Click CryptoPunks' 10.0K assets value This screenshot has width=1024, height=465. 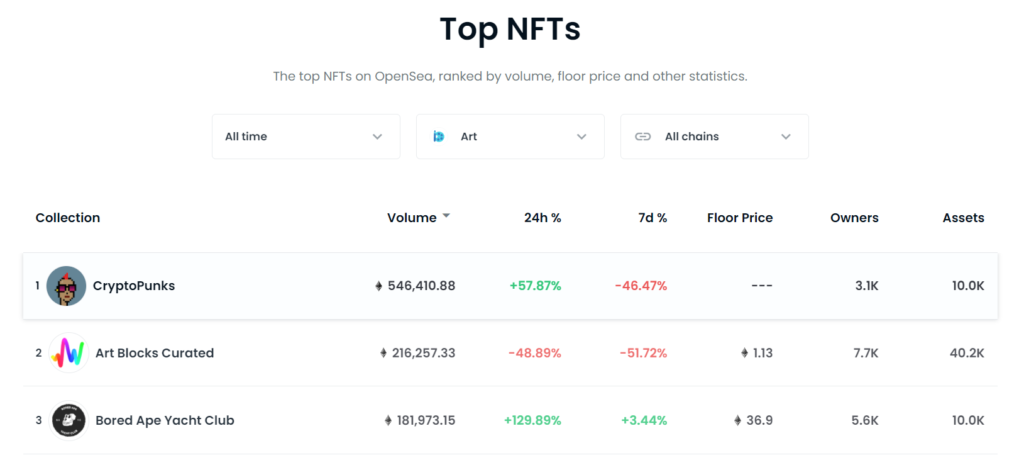coord(968,286)
